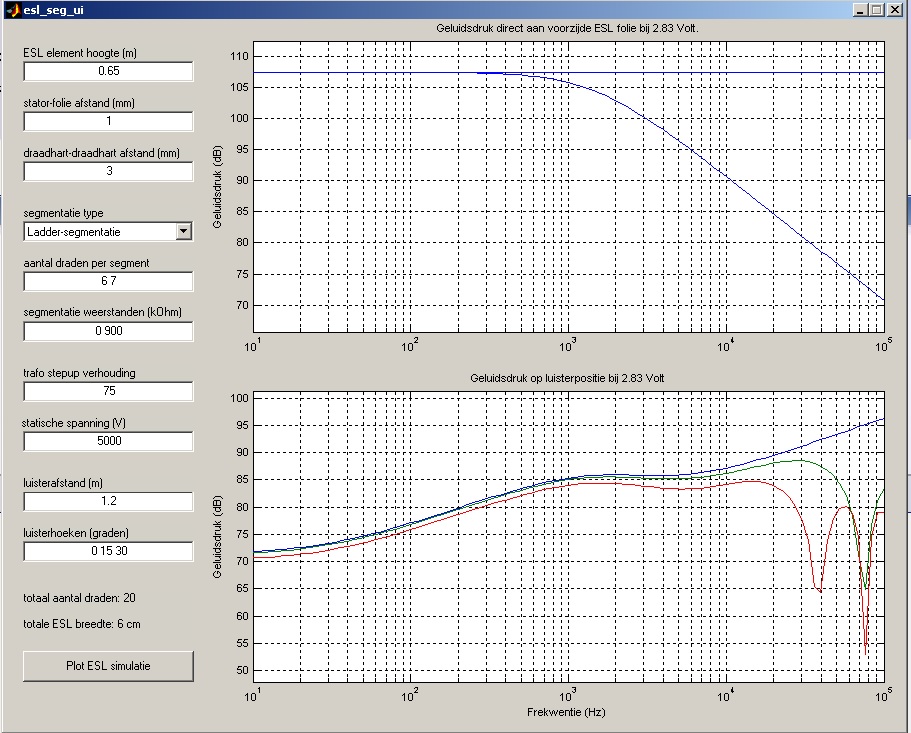Click the 'luisterafstand (m)' label
The image size is (911, 733).
[x=63, y=483]
